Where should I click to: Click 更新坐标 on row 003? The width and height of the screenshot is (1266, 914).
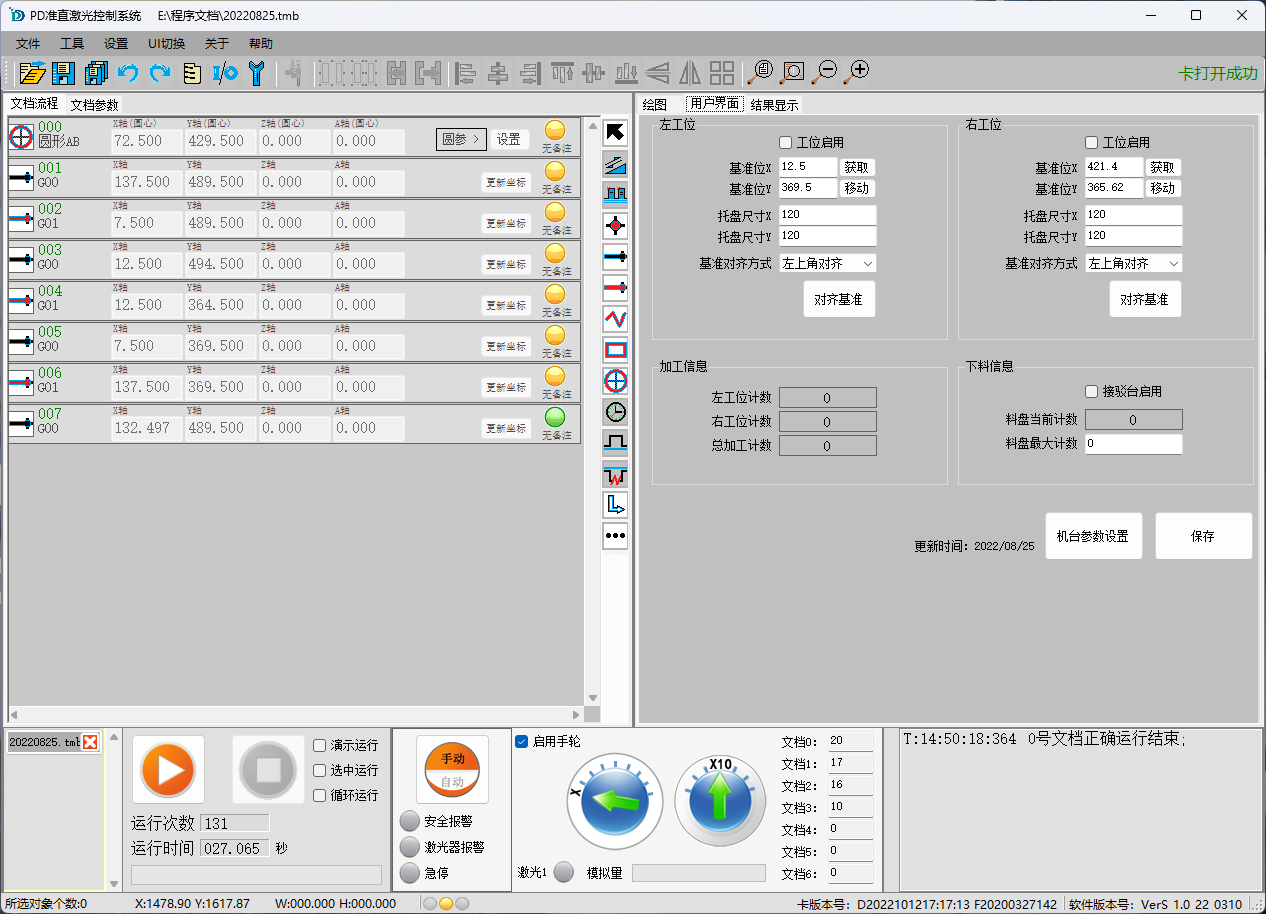(x=506, y=264)
